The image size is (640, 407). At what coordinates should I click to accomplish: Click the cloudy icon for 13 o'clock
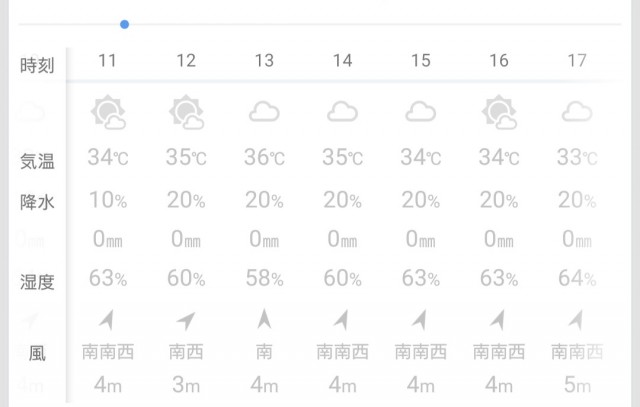pos(264,112)
